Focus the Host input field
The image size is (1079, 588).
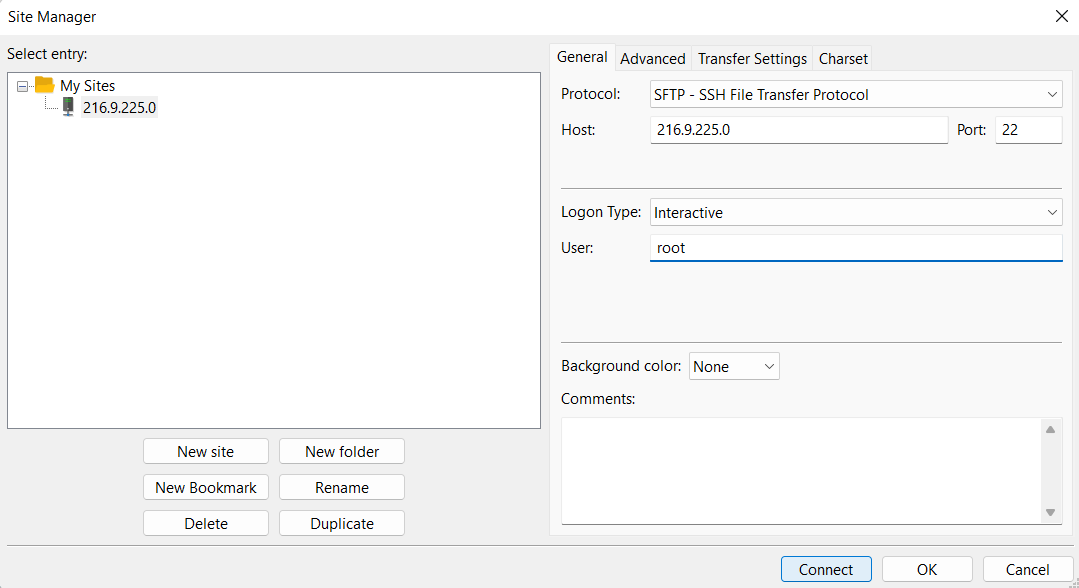click(799, 129)
